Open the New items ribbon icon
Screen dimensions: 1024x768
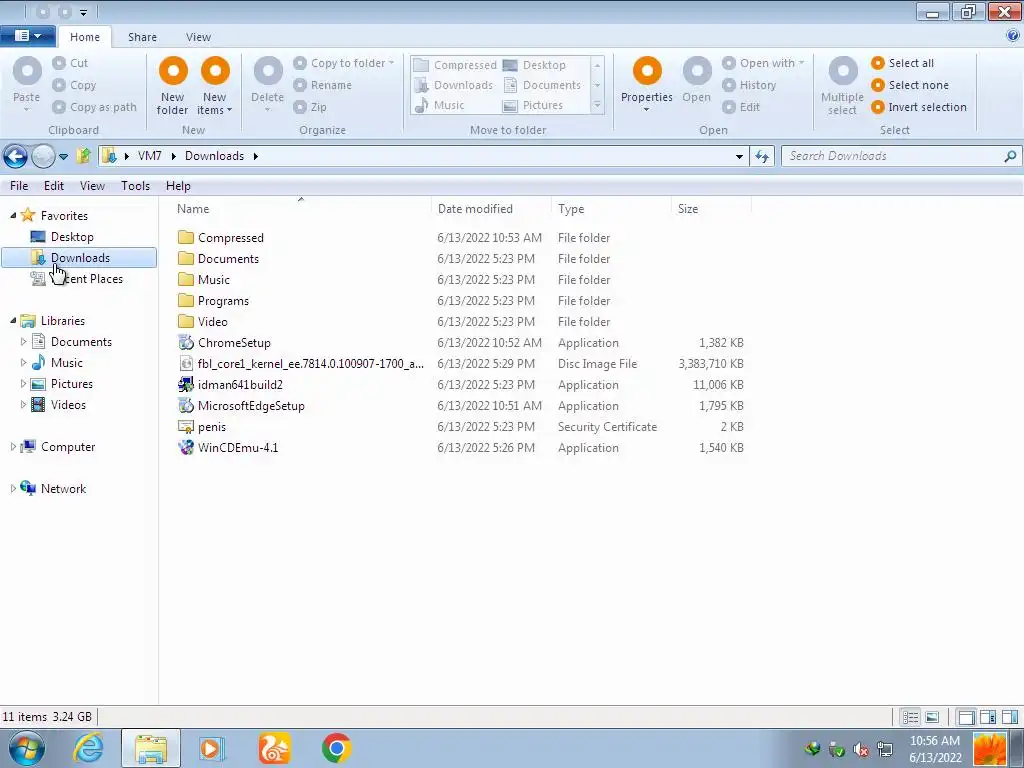tap(215, 71)
